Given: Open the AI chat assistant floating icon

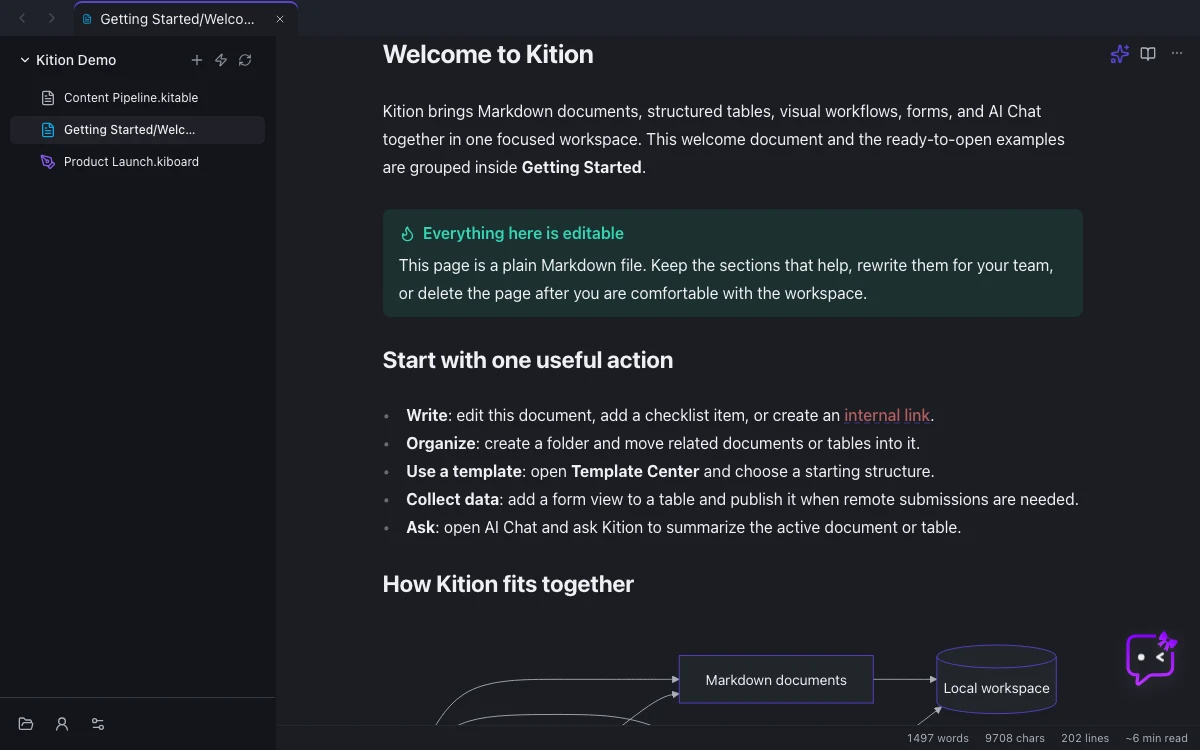Looking at the screenshot, I should (1151, 658).
